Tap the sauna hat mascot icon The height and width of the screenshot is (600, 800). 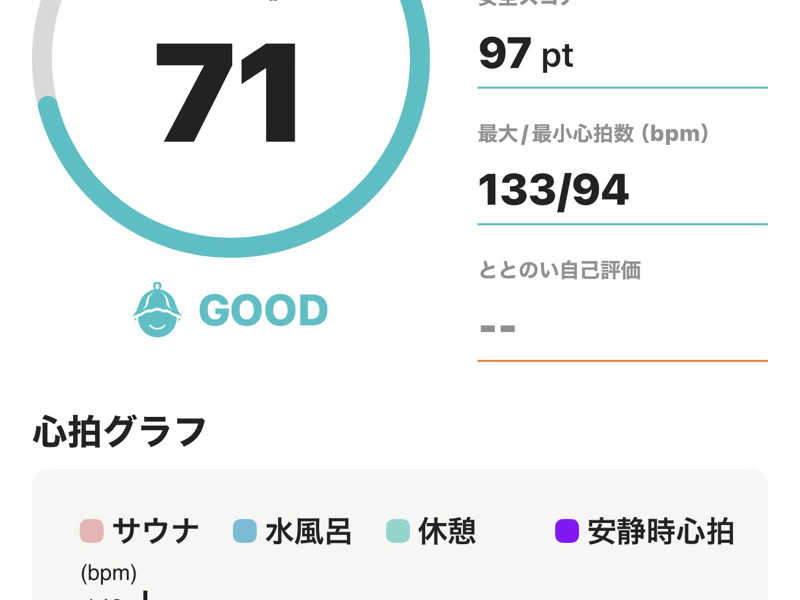coord(157,310)
